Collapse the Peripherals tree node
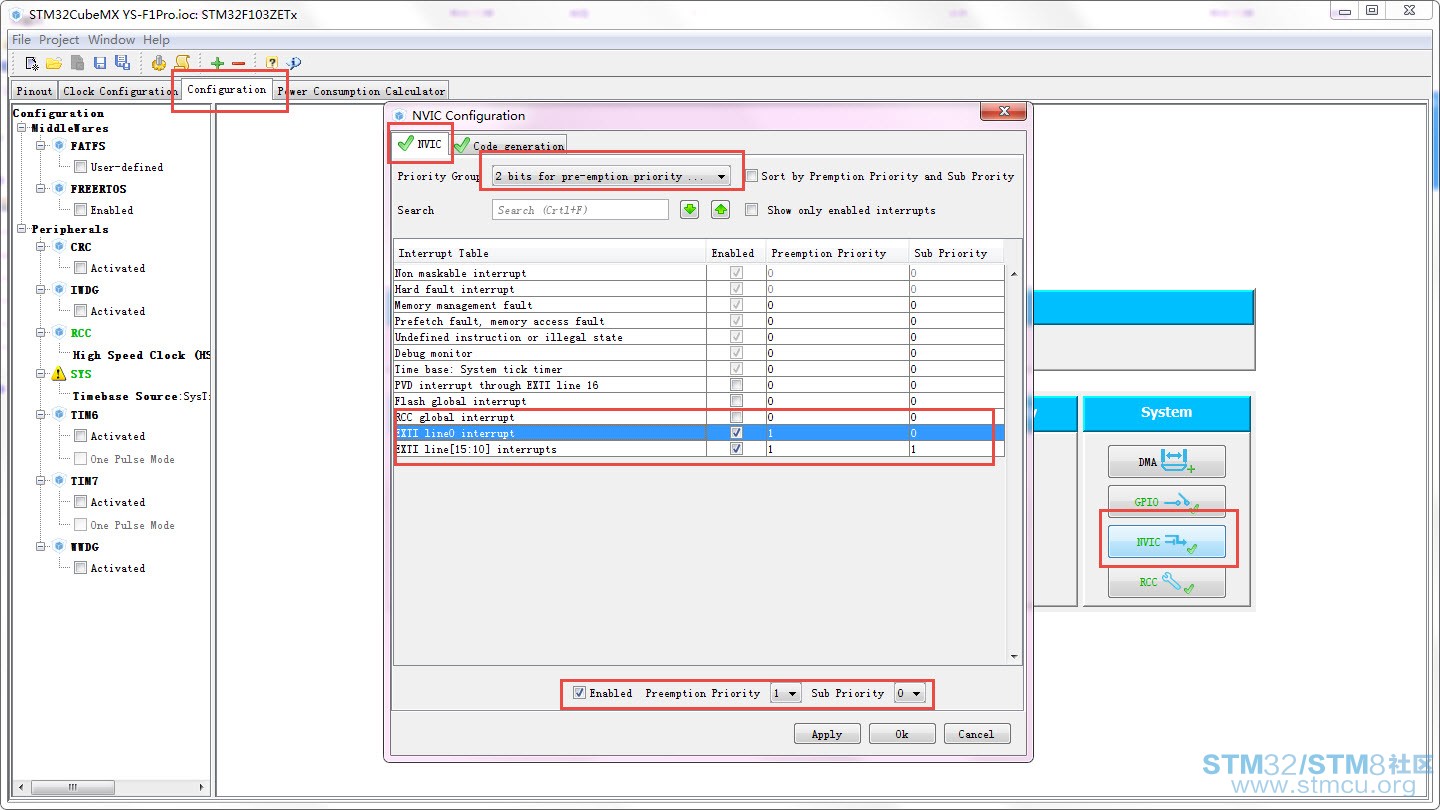 point(22,229)
